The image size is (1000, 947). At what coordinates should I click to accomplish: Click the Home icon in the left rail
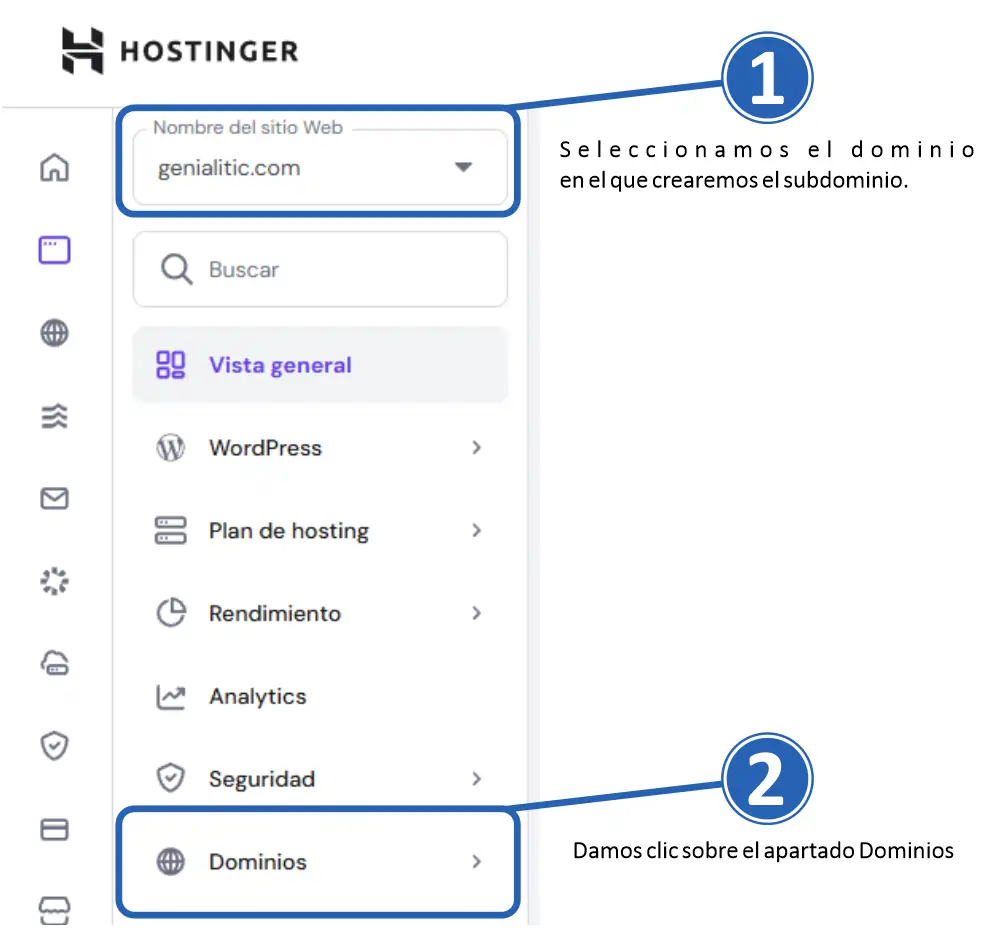pyautogui.click(x=54, y=167)
